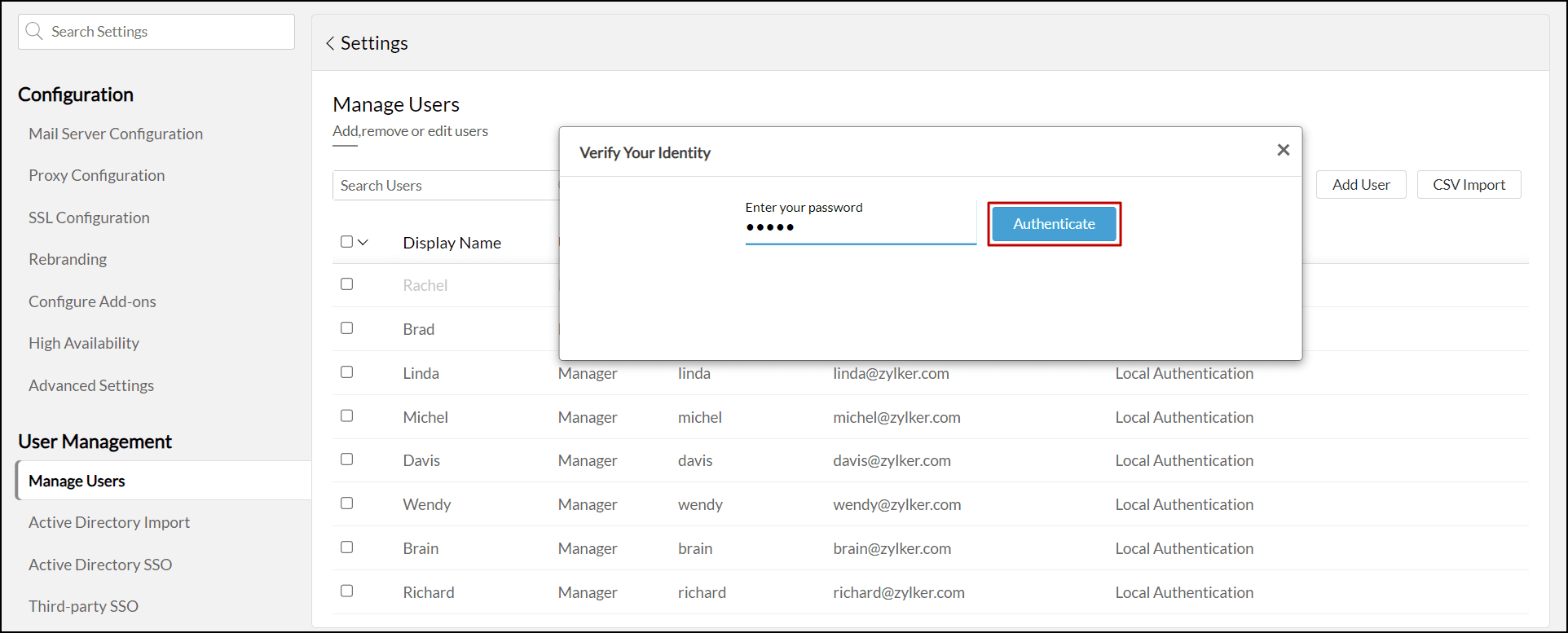This screenshot has width=1568, height=633.
Task: Open Active Directory Import
Action: point(109,522)
